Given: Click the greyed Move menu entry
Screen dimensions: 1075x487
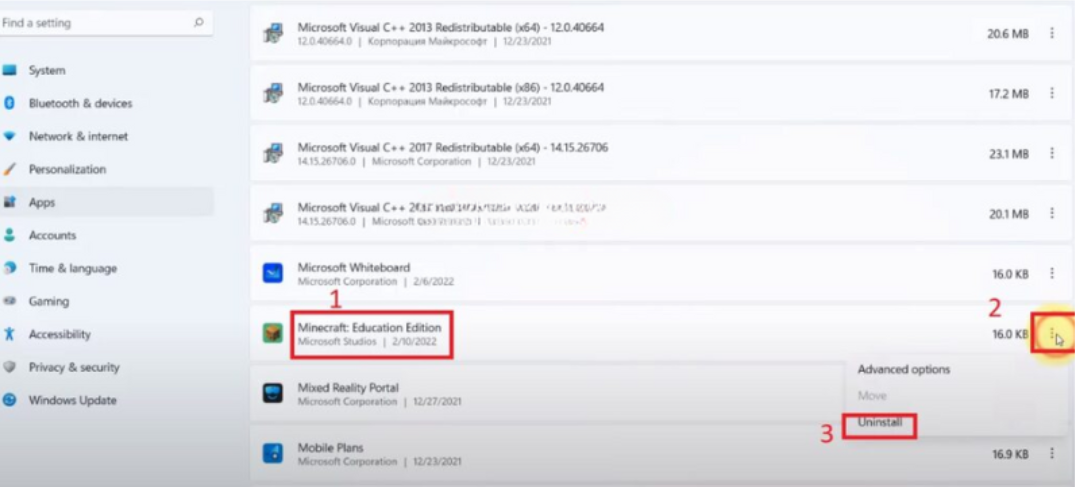Looking at the screenshot, I should point(872,396).
